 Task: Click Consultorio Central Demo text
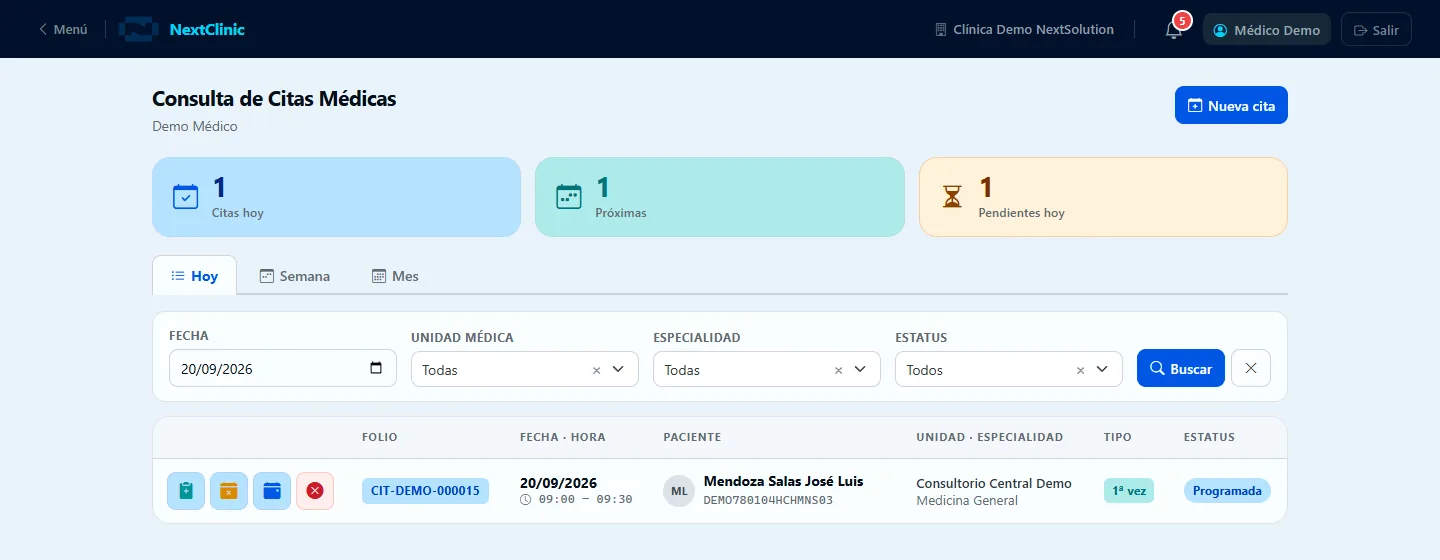[x=994, y=483]
